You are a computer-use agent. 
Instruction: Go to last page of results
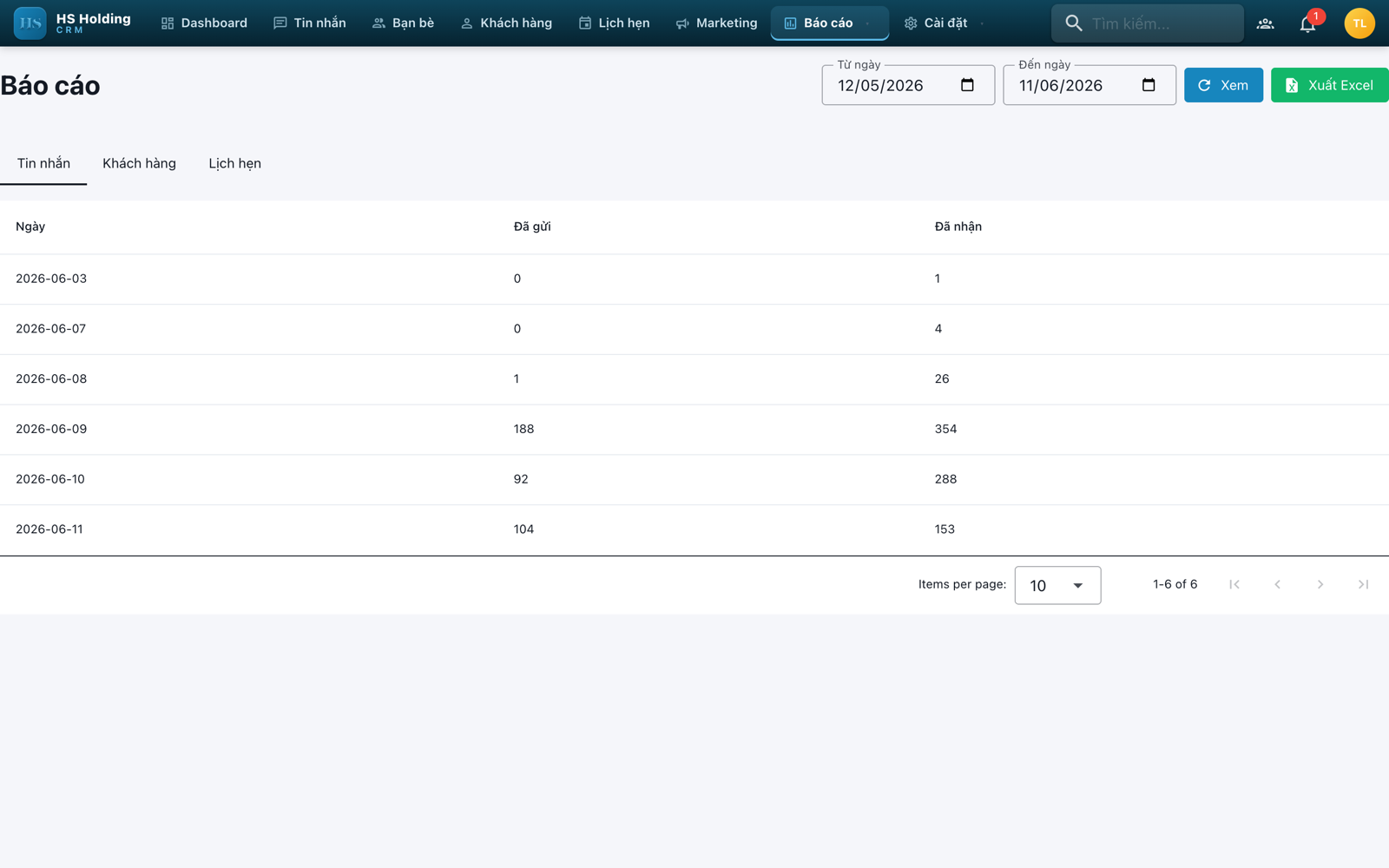point(1363,584)
